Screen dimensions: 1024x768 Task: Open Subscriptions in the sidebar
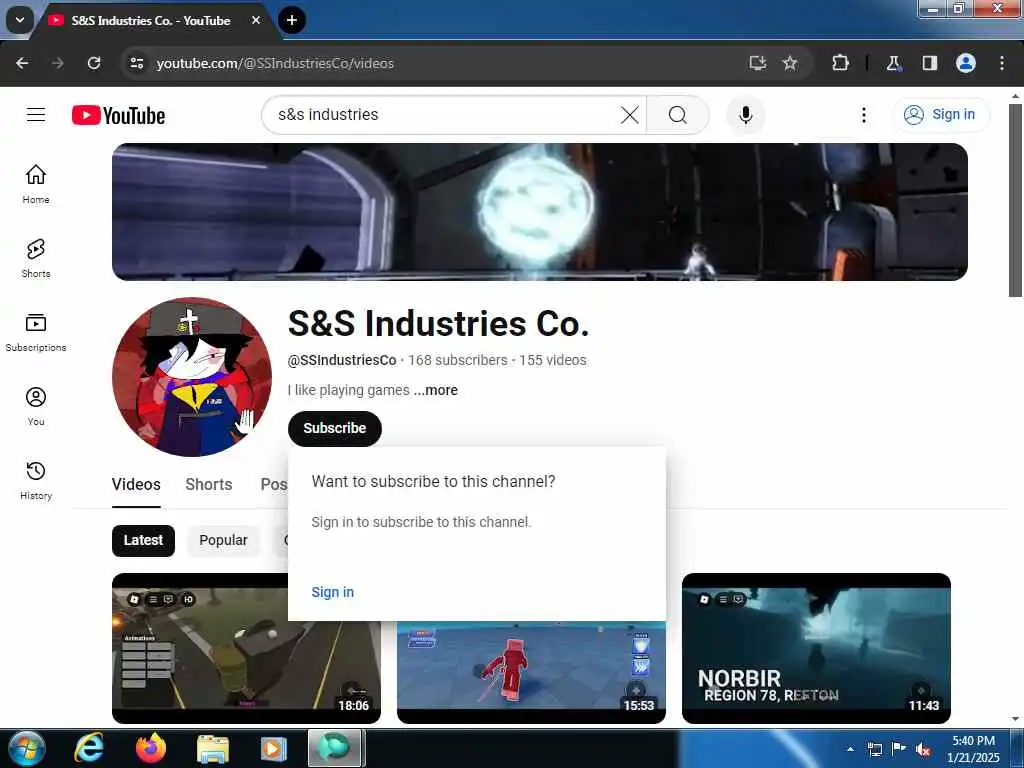coord(36,332)
